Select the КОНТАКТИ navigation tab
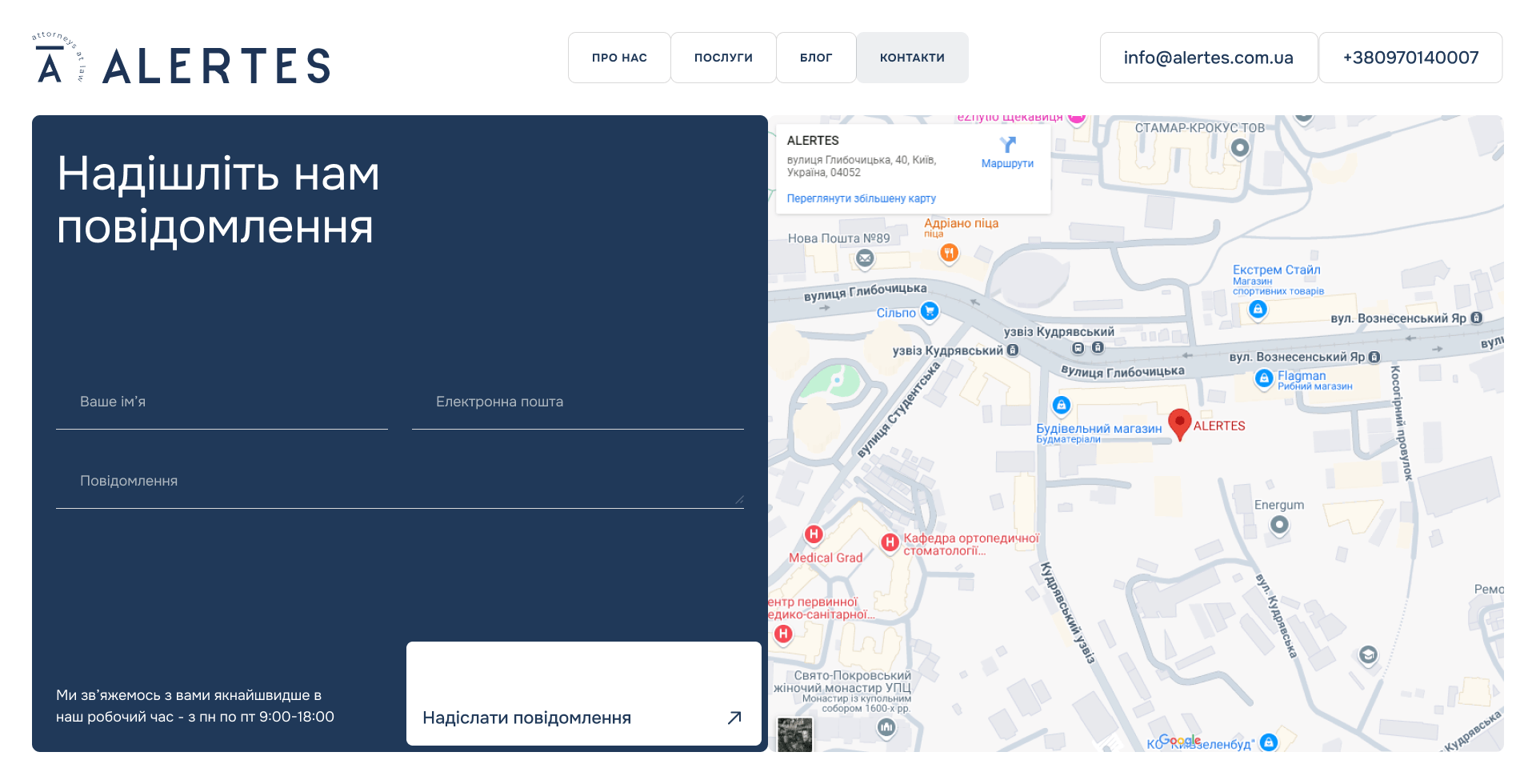The height and width of the screenshot is (784, 1536). (912, 58)
